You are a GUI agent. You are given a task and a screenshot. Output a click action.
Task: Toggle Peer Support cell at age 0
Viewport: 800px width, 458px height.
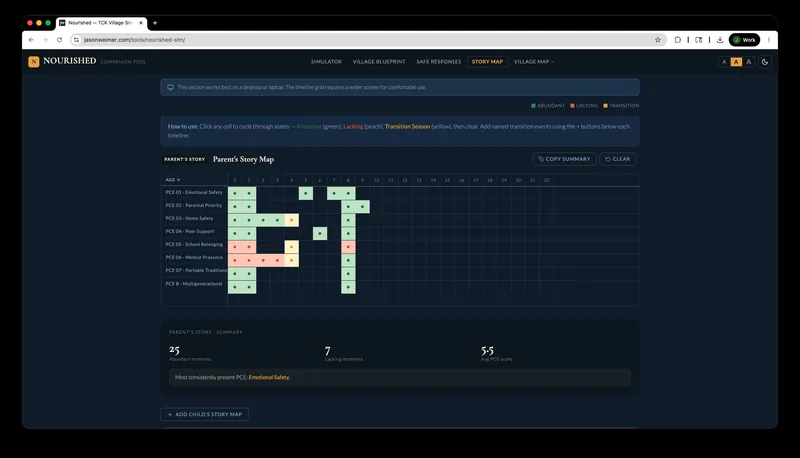[235, 233]
